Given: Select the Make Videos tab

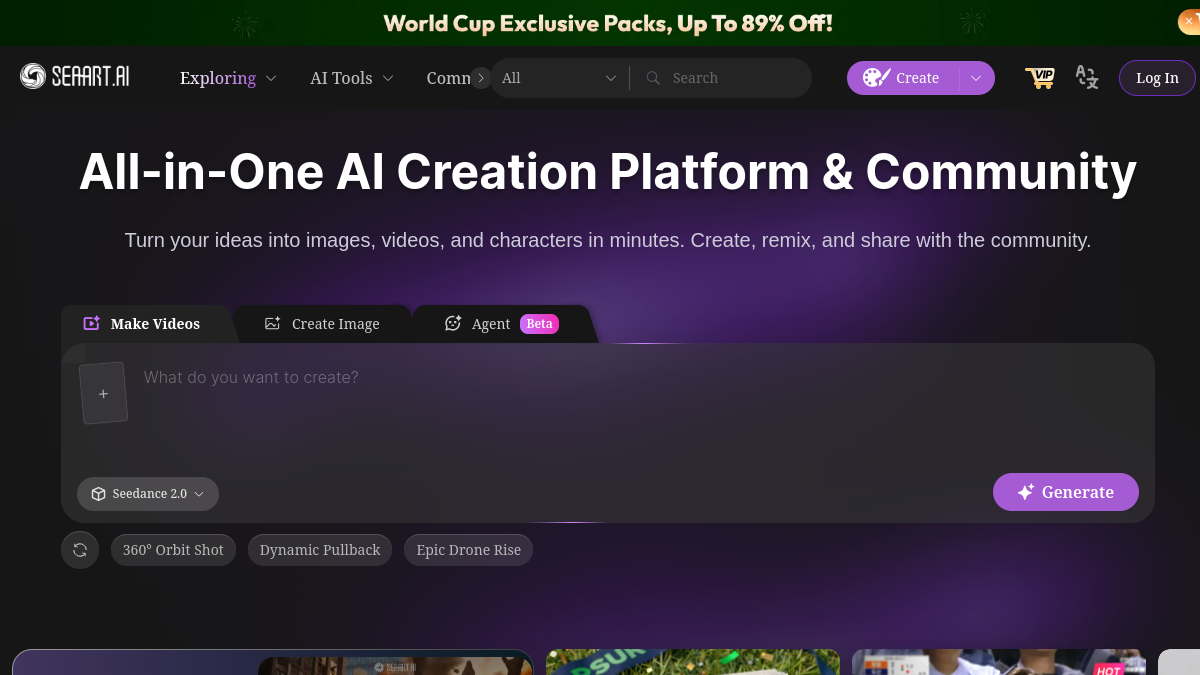Looking at the screenshot, I should [142, 324].
